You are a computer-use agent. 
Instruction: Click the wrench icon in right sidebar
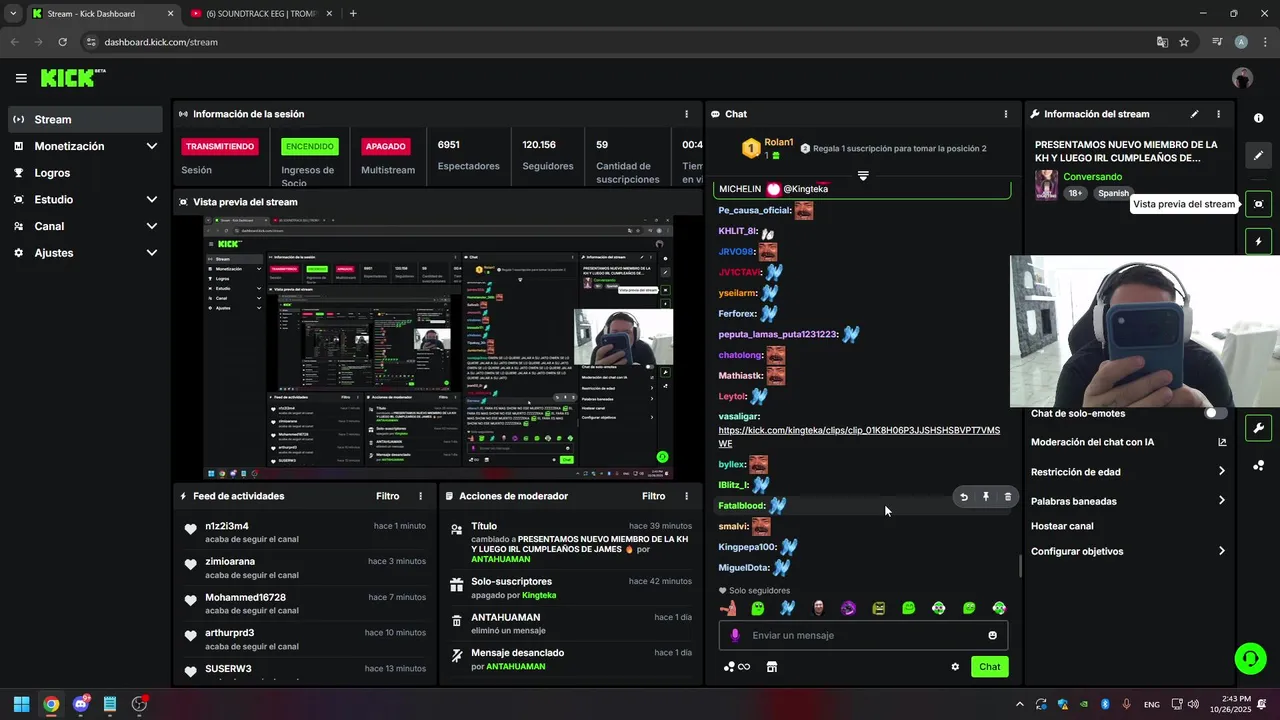[1258, 428]
